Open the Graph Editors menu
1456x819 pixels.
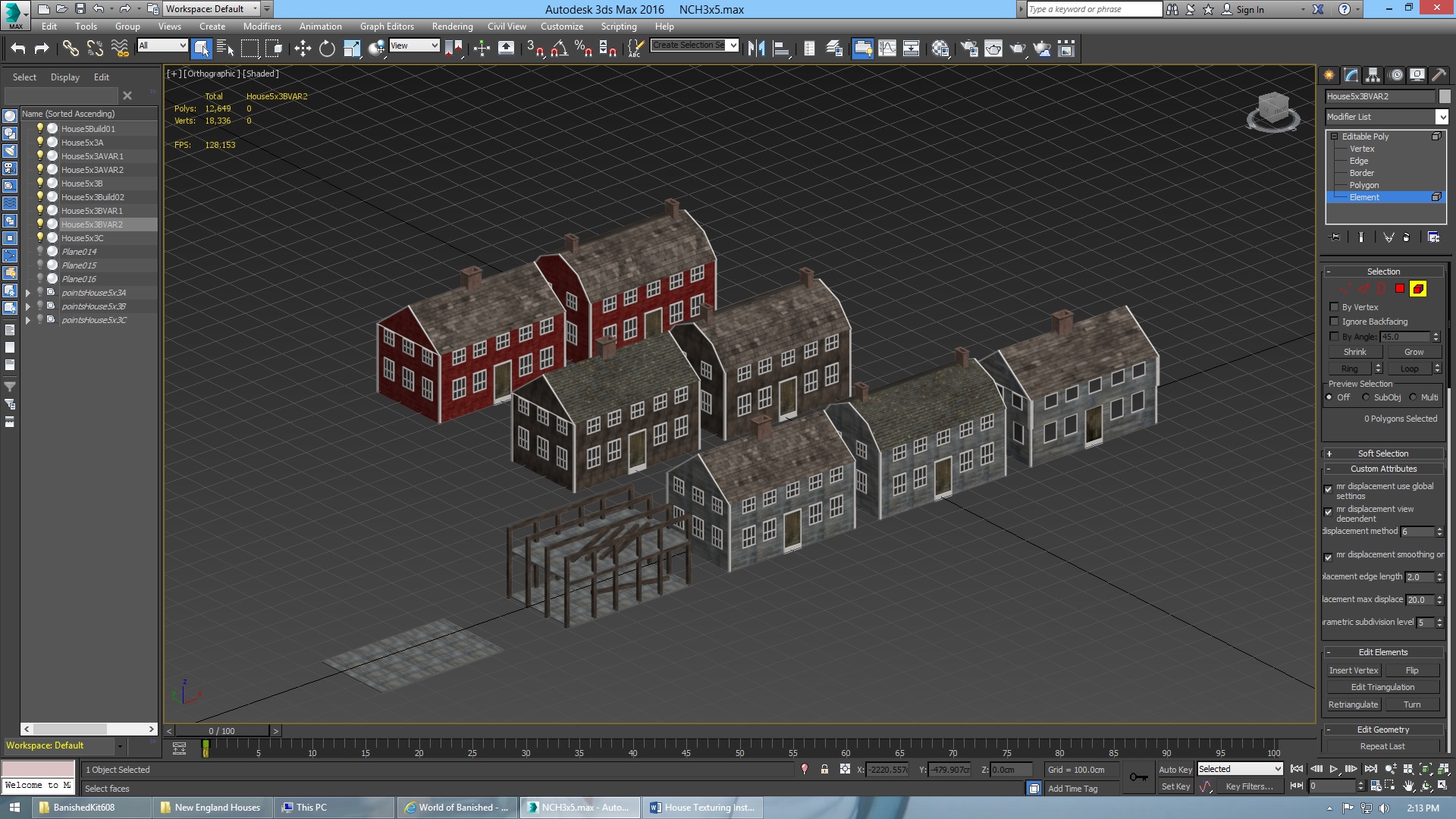pos(387,26)
